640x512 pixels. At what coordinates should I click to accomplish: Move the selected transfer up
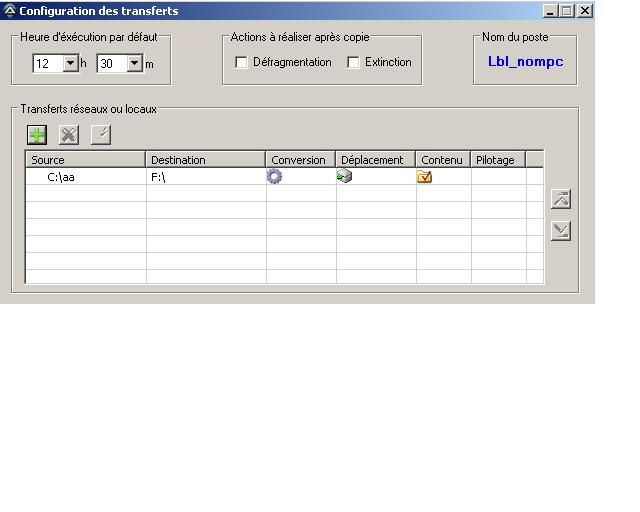click(560, 199)
